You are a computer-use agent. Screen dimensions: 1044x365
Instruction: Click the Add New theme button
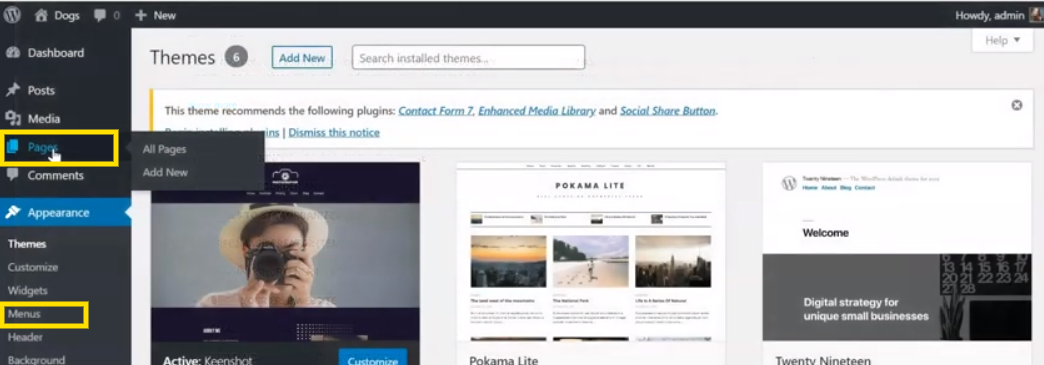[302, 57]
